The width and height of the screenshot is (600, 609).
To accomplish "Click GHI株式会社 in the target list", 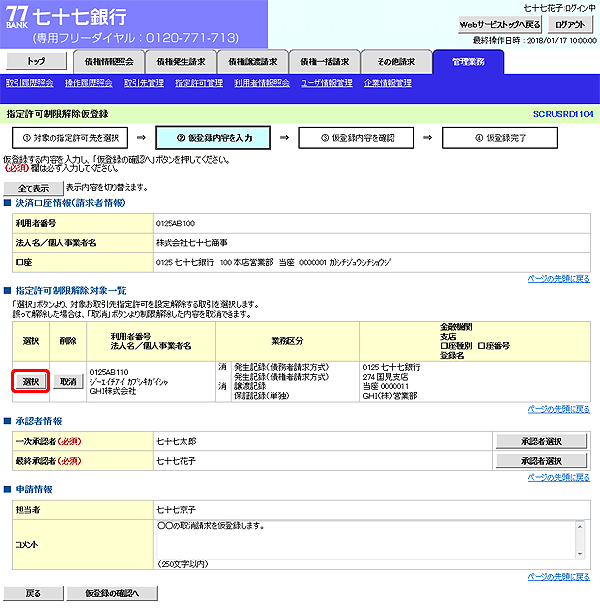I will [113, 391].
